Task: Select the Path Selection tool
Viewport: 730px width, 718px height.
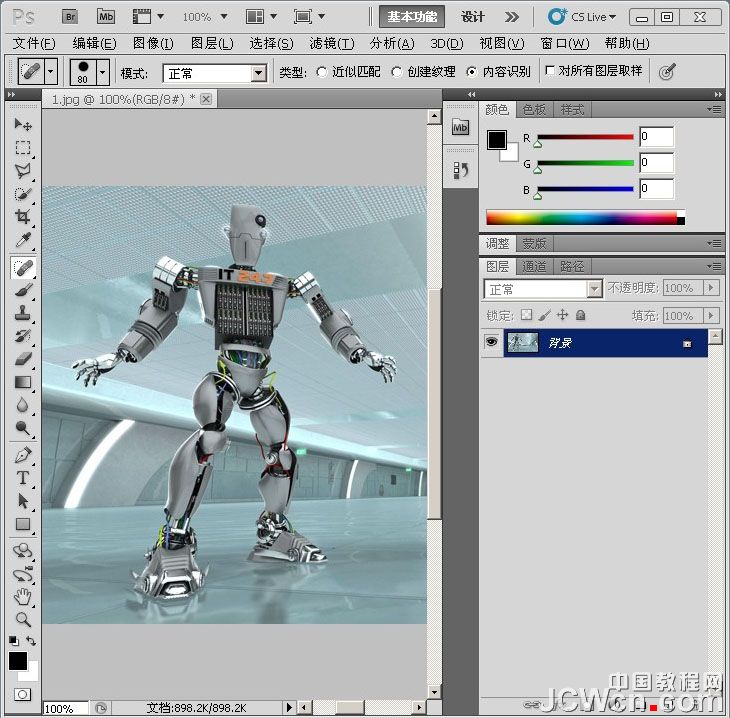Action: [22, 501]
